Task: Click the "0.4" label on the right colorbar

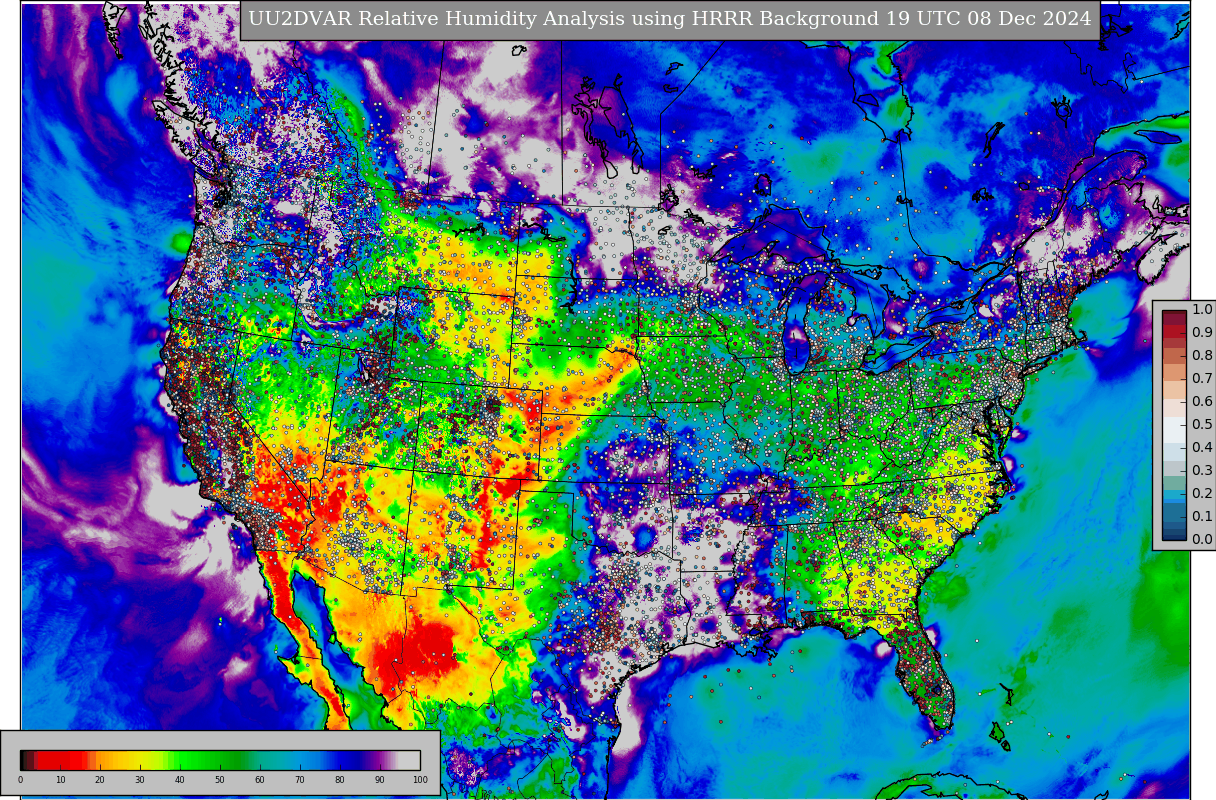Action: (x=1202, y=448)
